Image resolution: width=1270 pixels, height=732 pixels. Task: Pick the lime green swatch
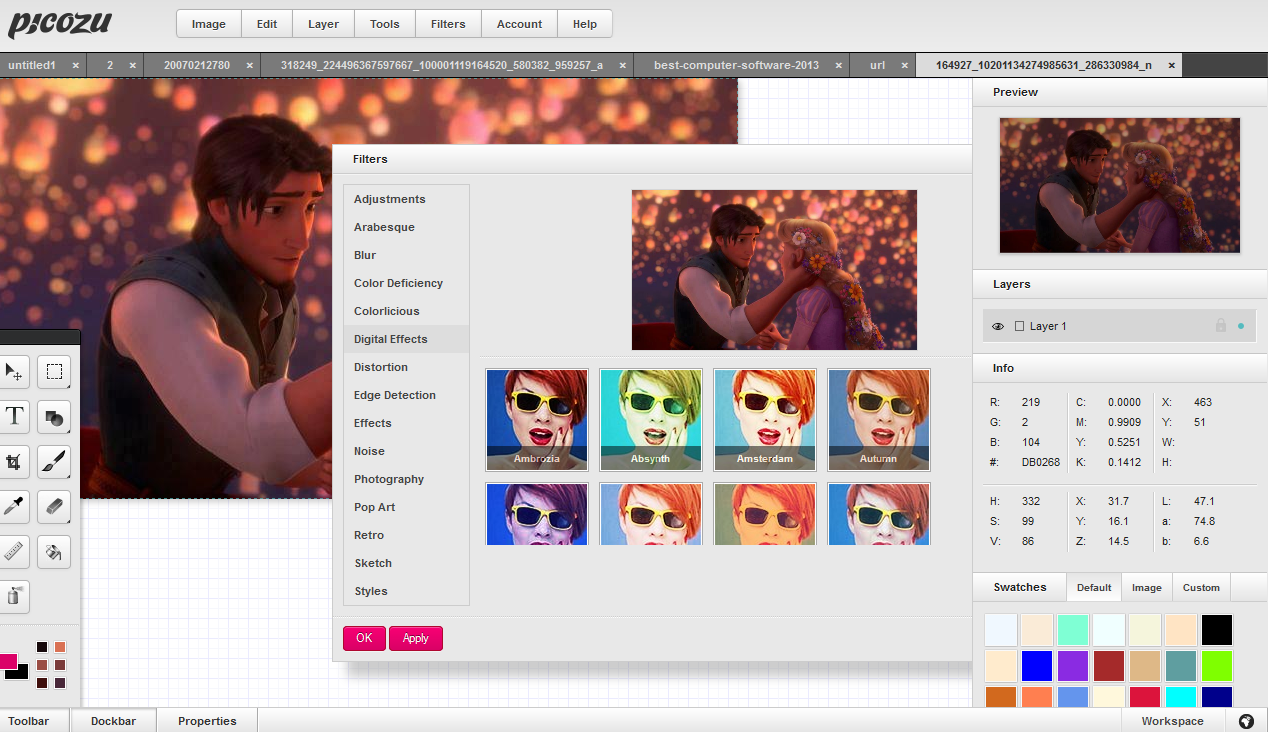pos(1217,666)
